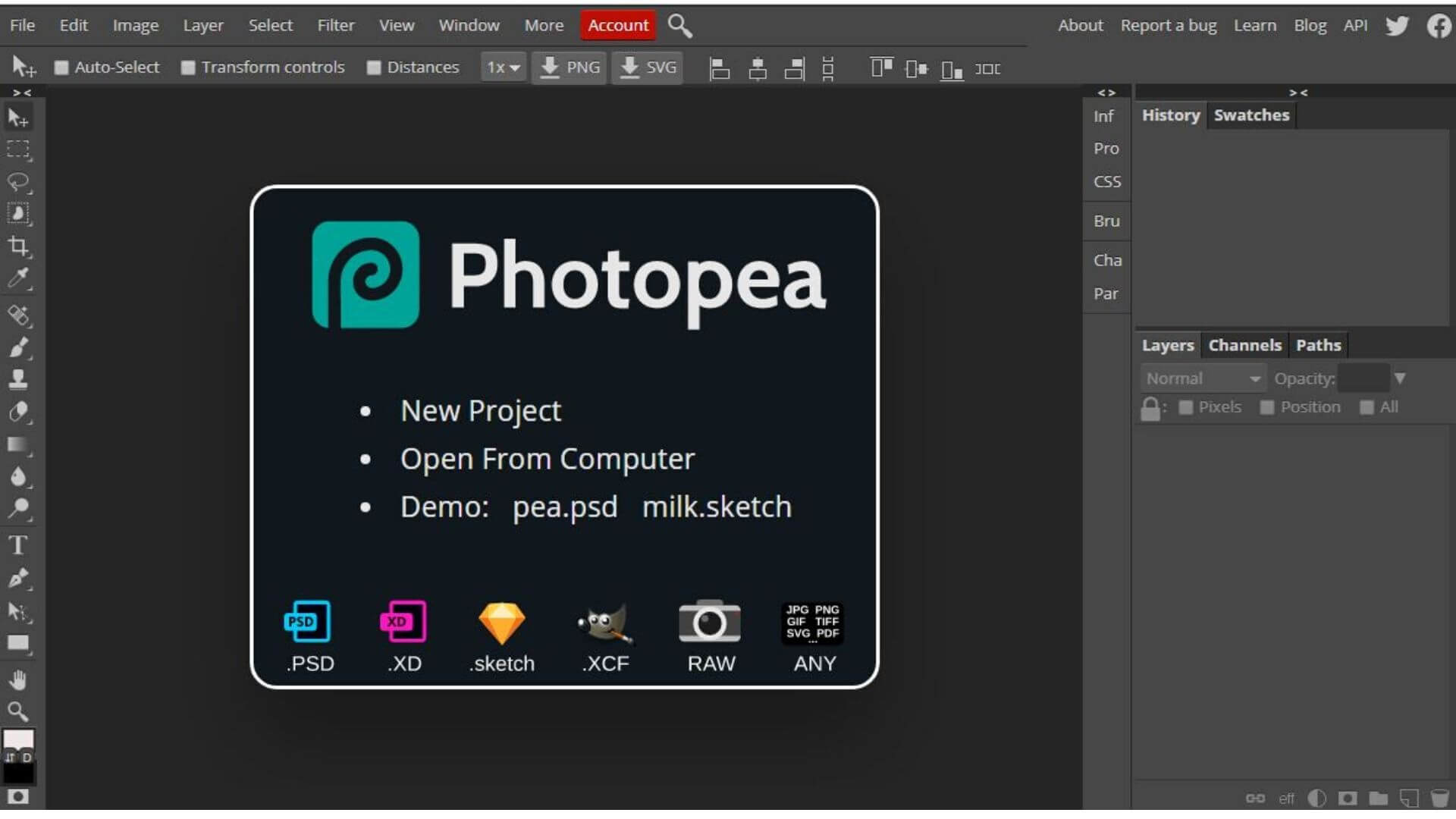Open the Normal blend mode dropdown
Viewport: 1456px width, 819px height.
coord(1203,378)
